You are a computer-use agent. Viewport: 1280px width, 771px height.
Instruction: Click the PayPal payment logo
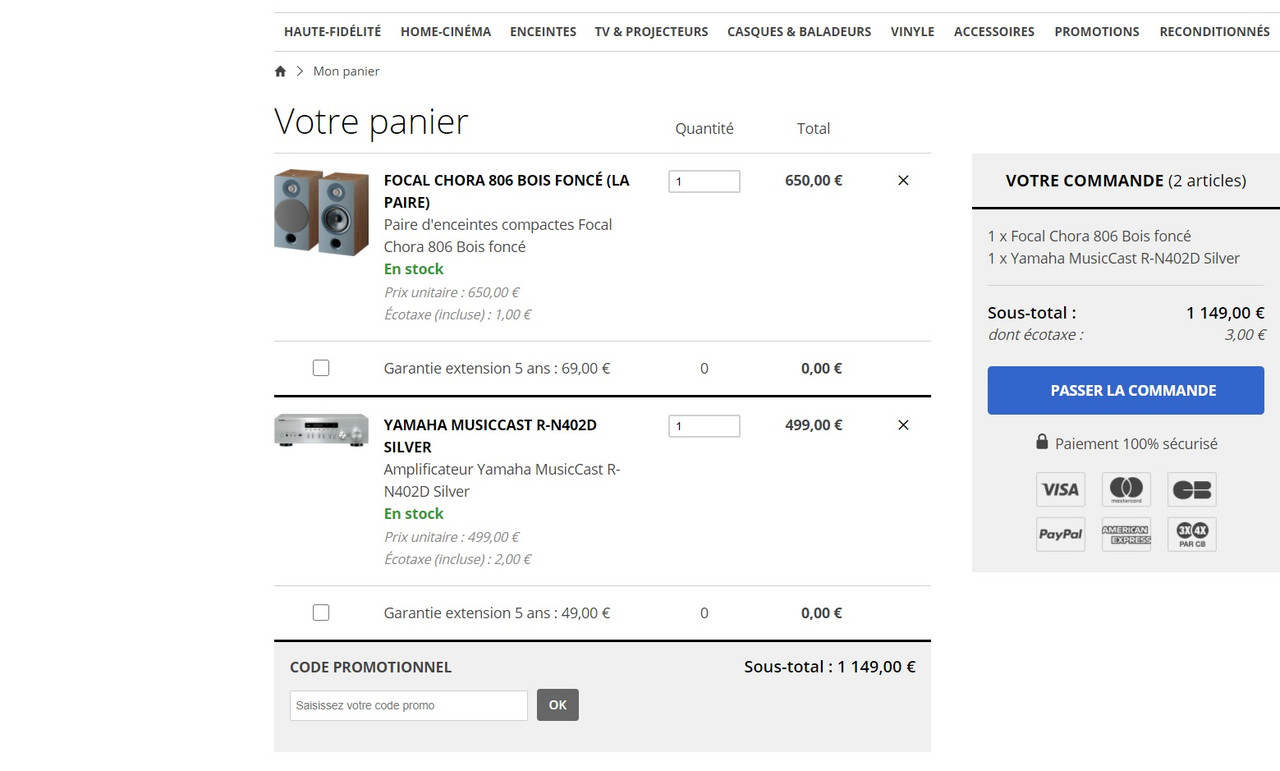coord(1060,534)
